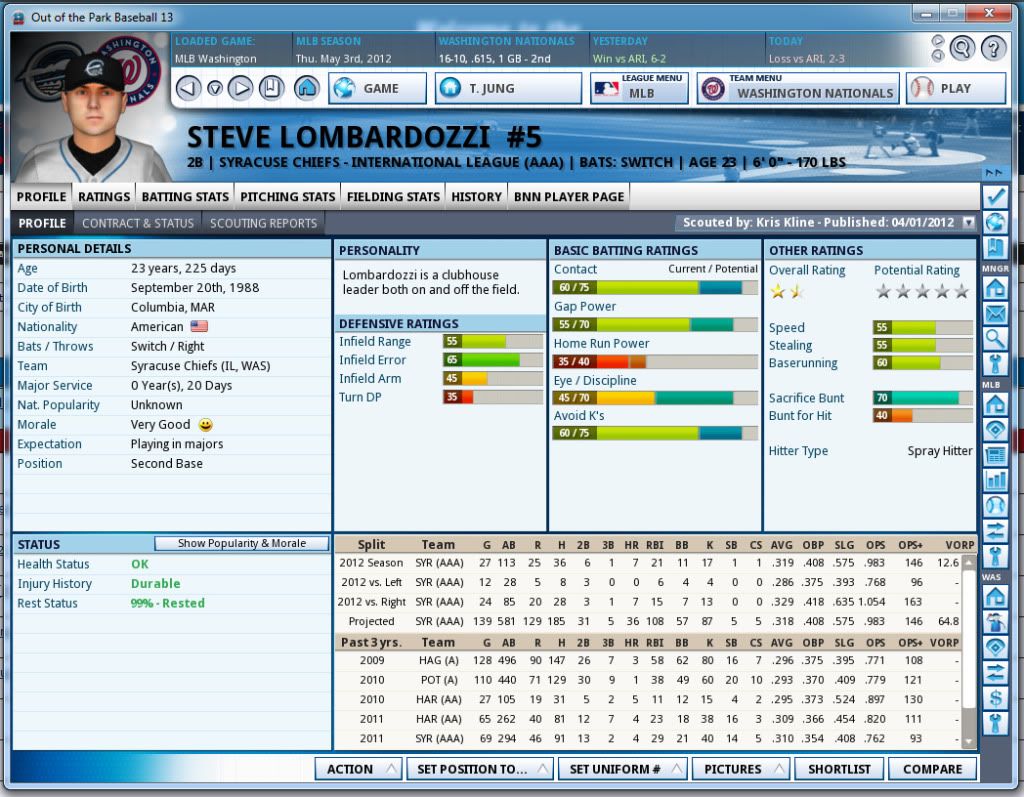Open the help question mark icon
Screen dimensions: 1024x797
click(993, 48)
